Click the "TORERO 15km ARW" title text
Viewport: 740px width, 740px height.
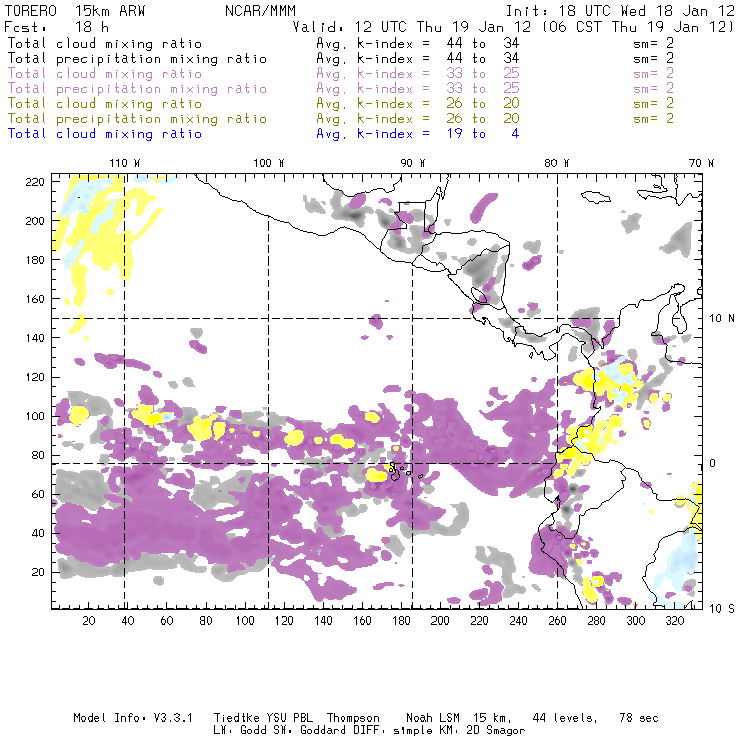pyautogui.click(x=76, y=11)
